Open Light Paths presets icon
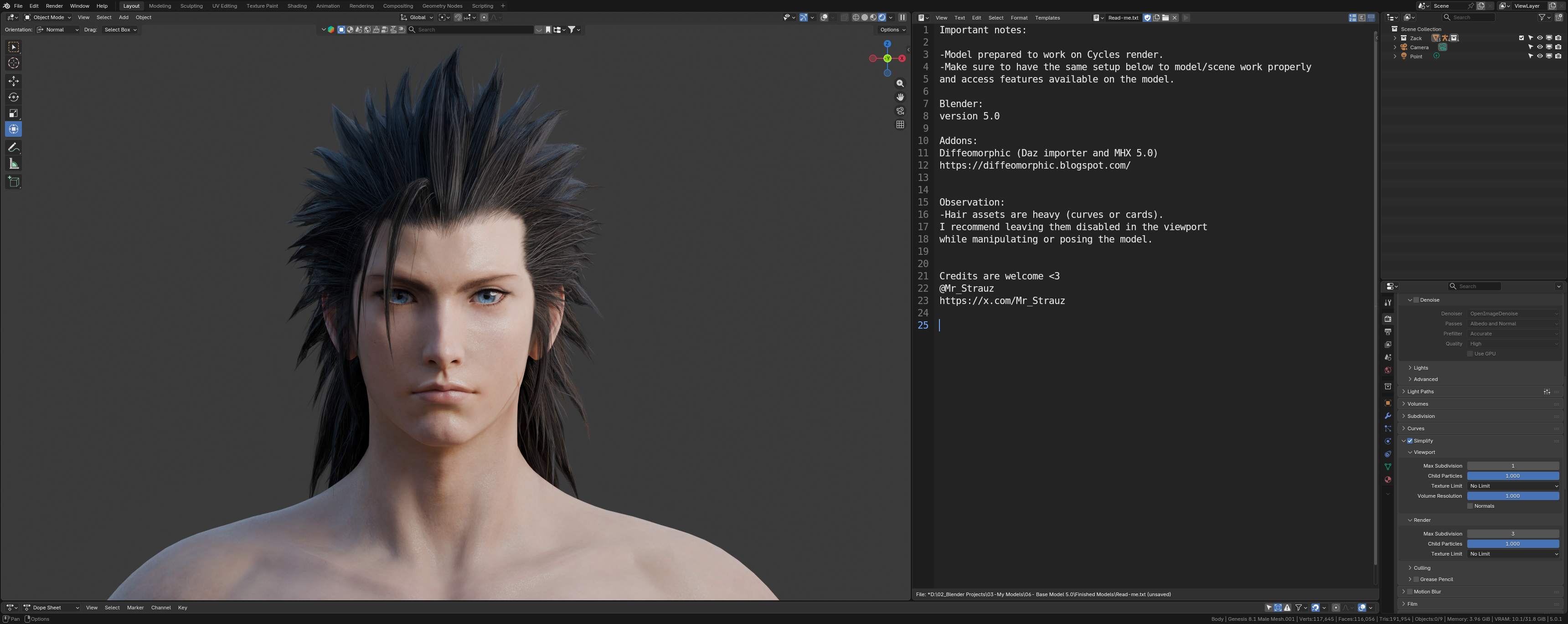The width and height of the screenshot is (1568, 624). coord(1547,392)
